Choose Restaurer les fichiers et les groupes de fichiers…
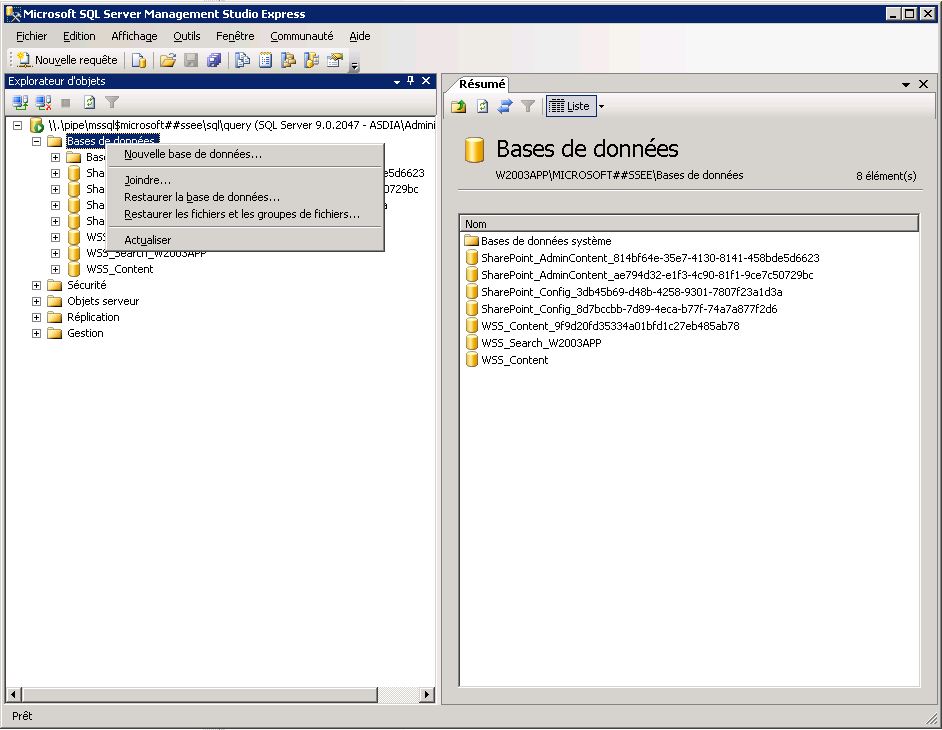Screen dimensions: 942x730 tap(245, 214)
